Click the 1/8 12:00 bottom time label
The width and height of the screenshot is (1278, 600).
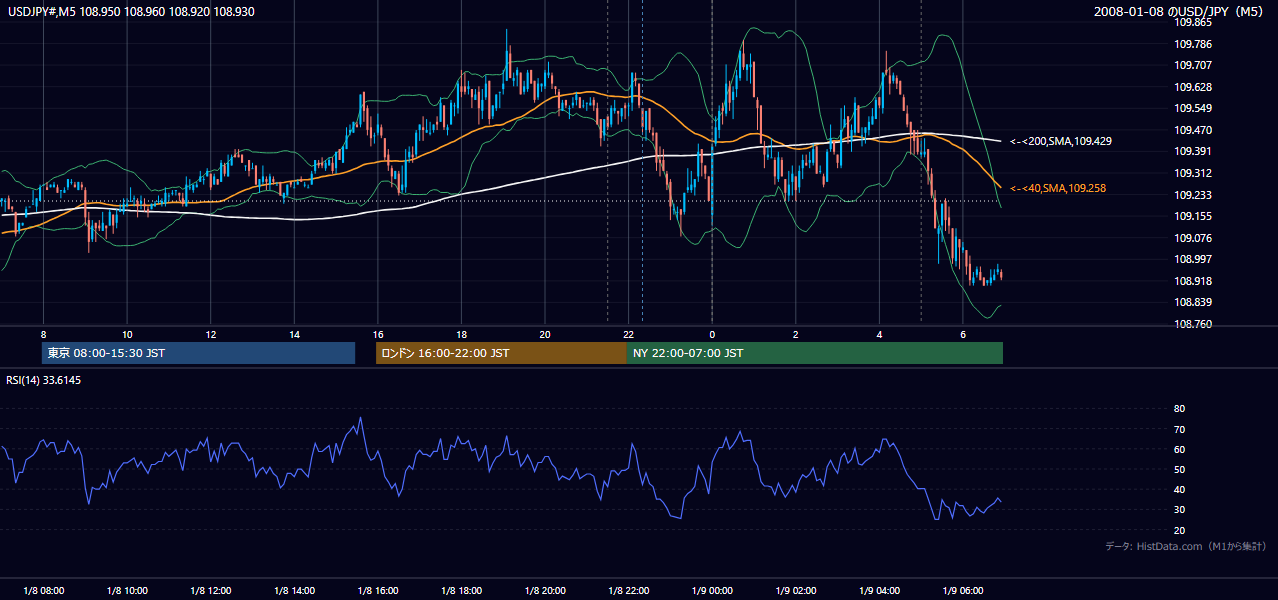211,590
